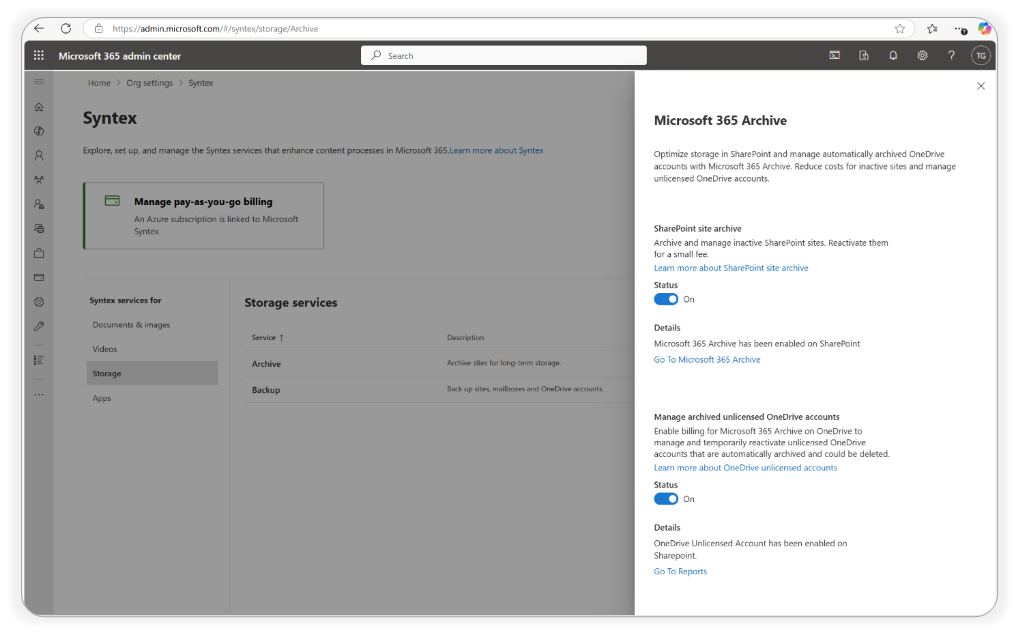Open the notifications bell
Image resolution: width=1019 pixels, height=634 pixels.
click(893, 56)
